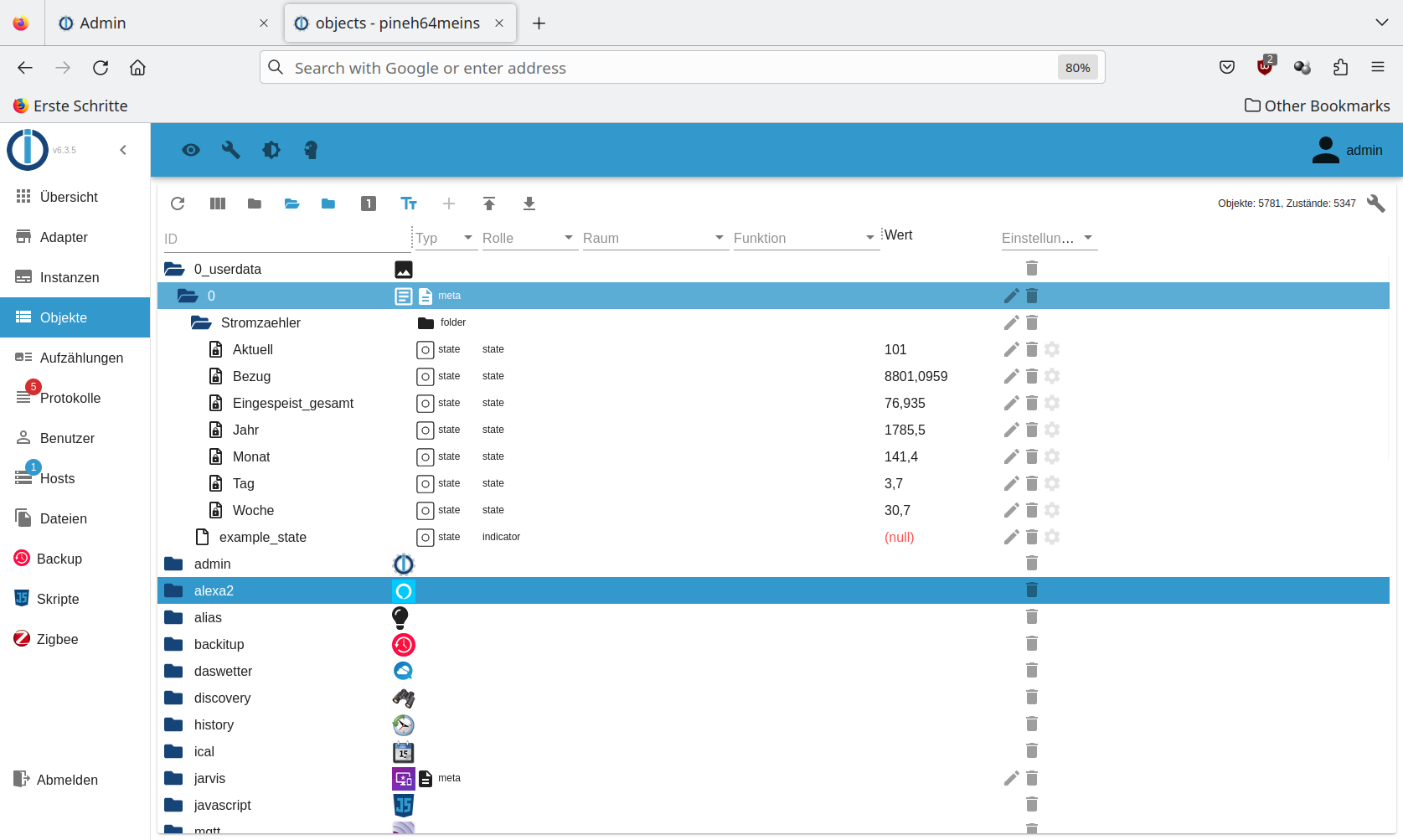The height and width of the screenshot is (840, 1403).
Task: Switch to the Admin browser tab
Action: click(162, 23)
